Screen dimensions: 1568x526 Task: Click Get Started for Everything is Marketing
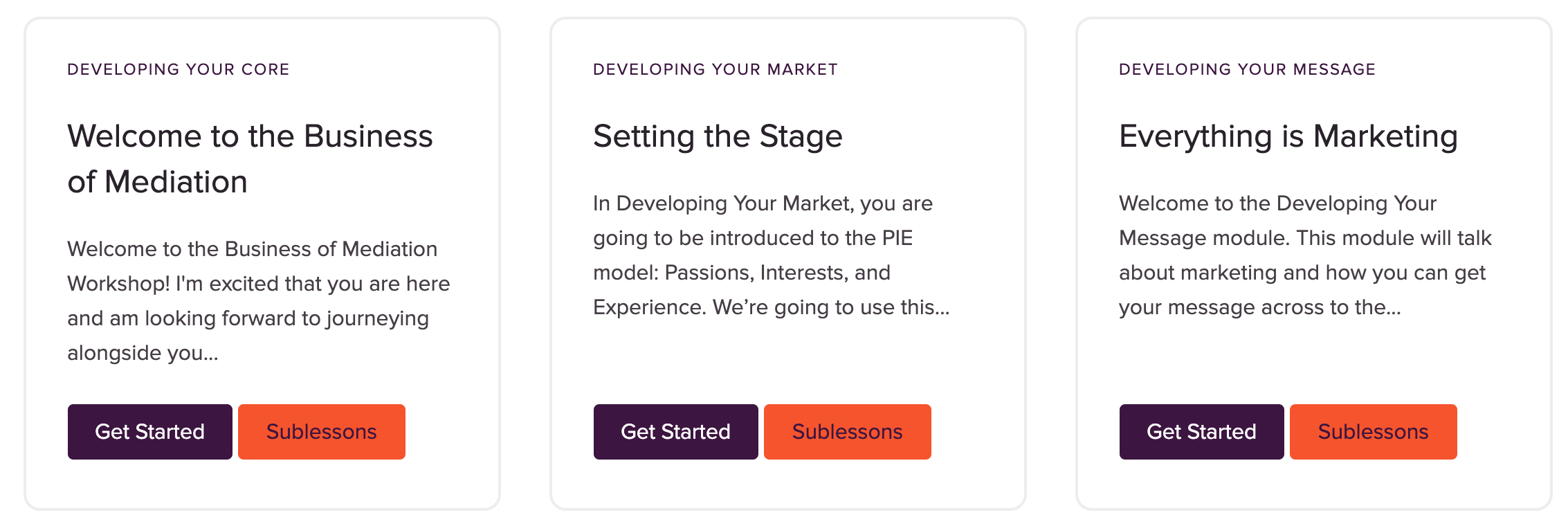[x=1201, y=432]
